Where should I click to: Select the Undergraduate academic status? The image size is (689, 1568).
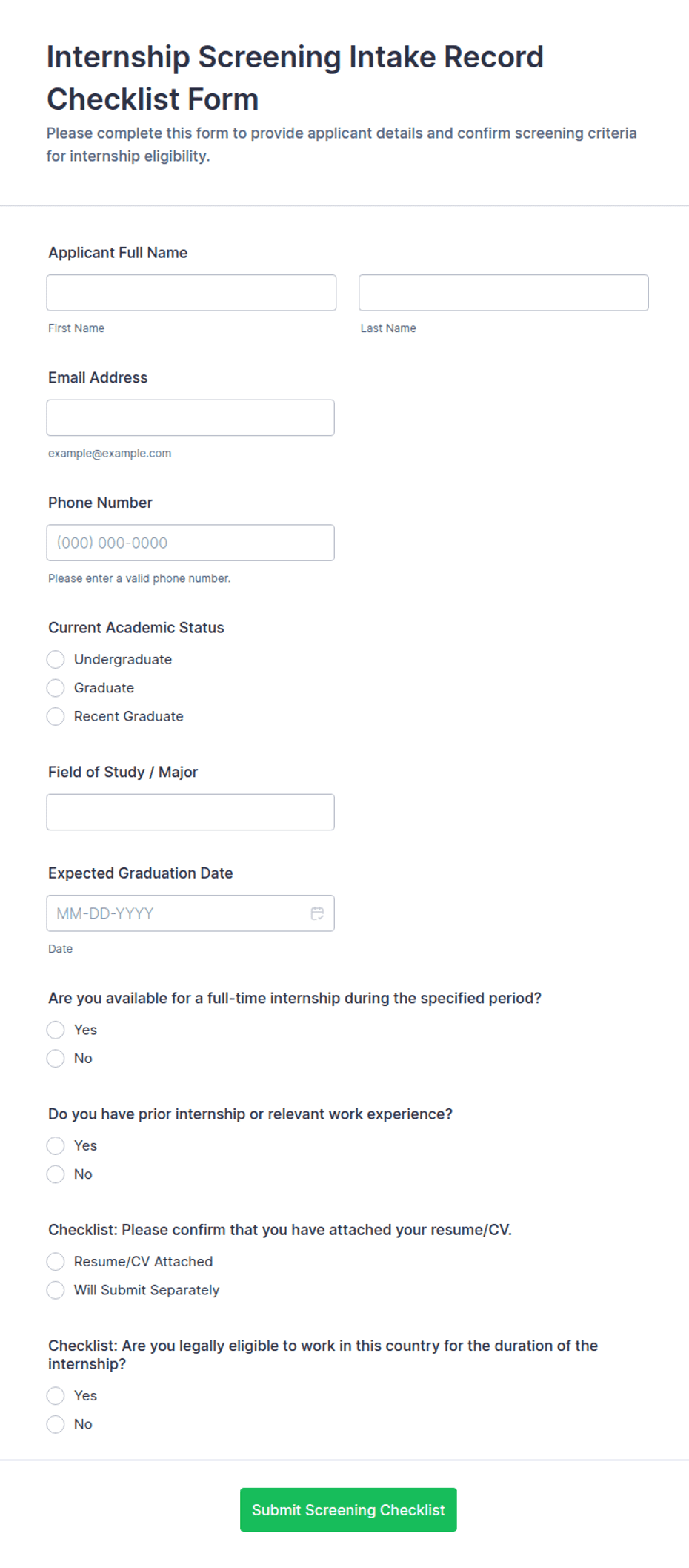tap(56, 659)
